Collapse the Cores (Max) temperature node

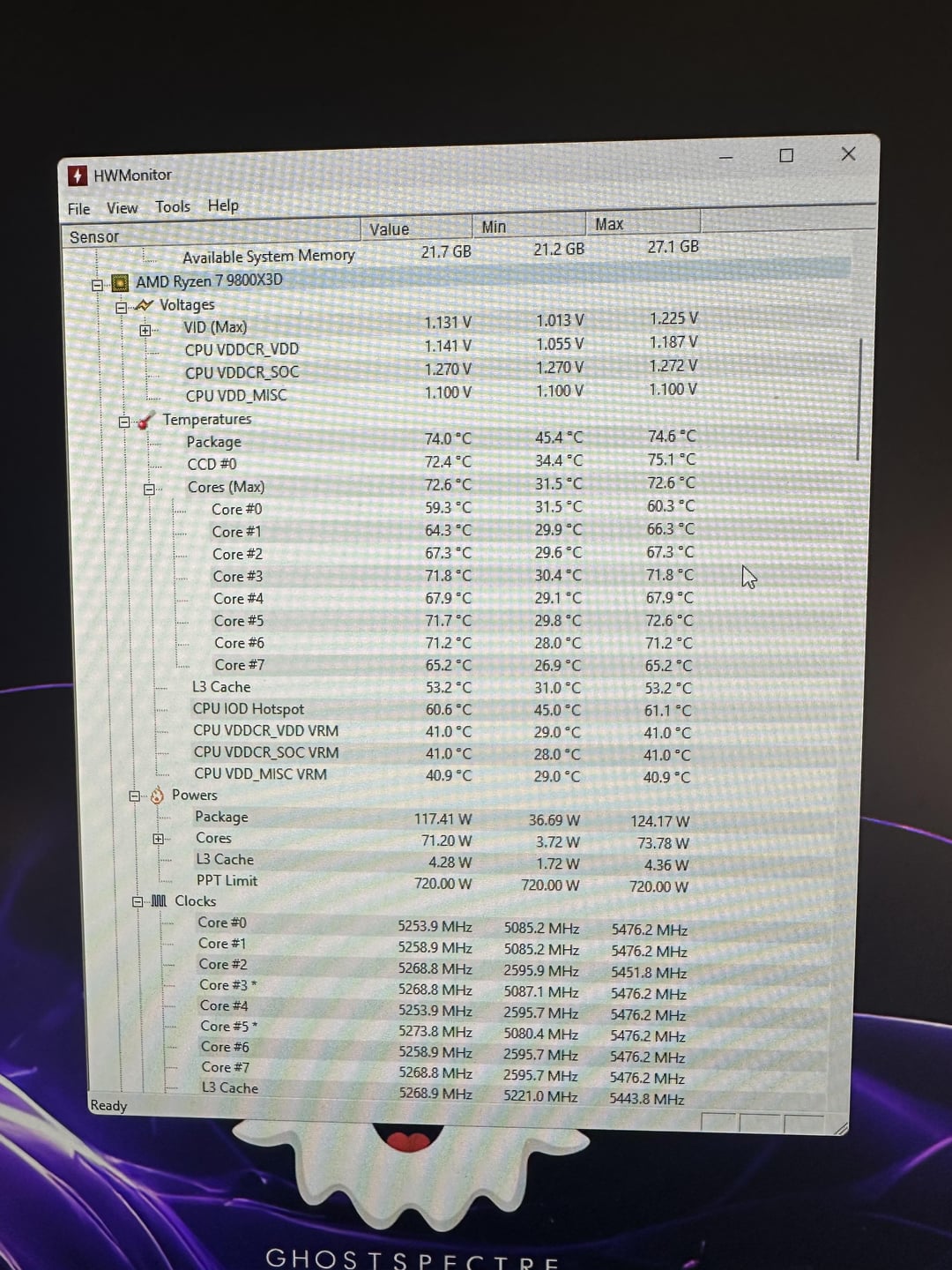(149, 489)
